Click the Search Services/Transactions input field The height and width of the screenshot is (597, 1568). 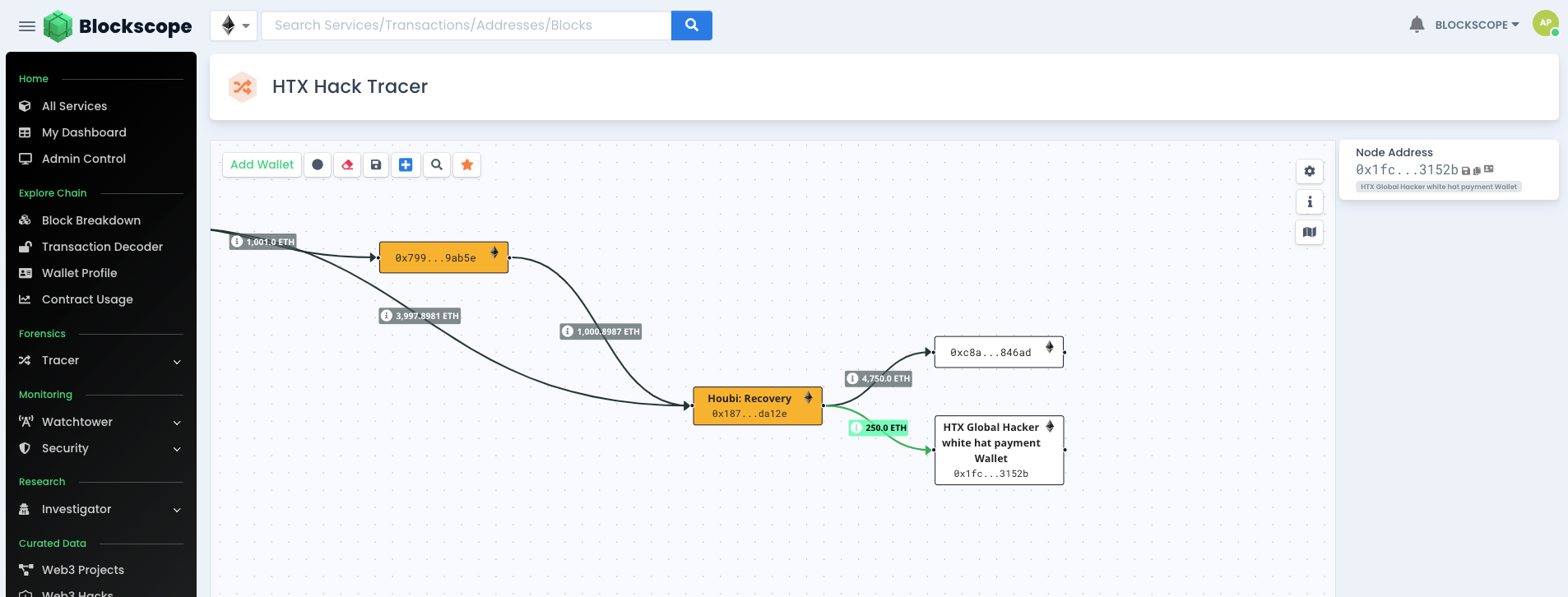click(x=466, y=25)
